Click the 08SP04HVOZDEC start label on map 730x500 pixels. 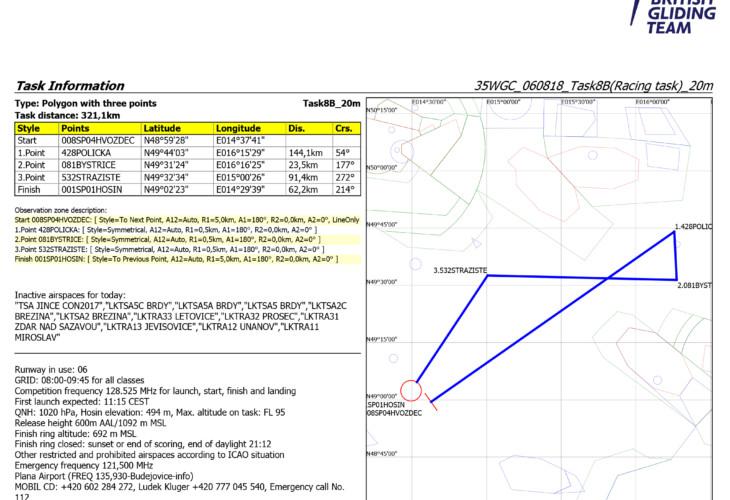coord(394,412)
